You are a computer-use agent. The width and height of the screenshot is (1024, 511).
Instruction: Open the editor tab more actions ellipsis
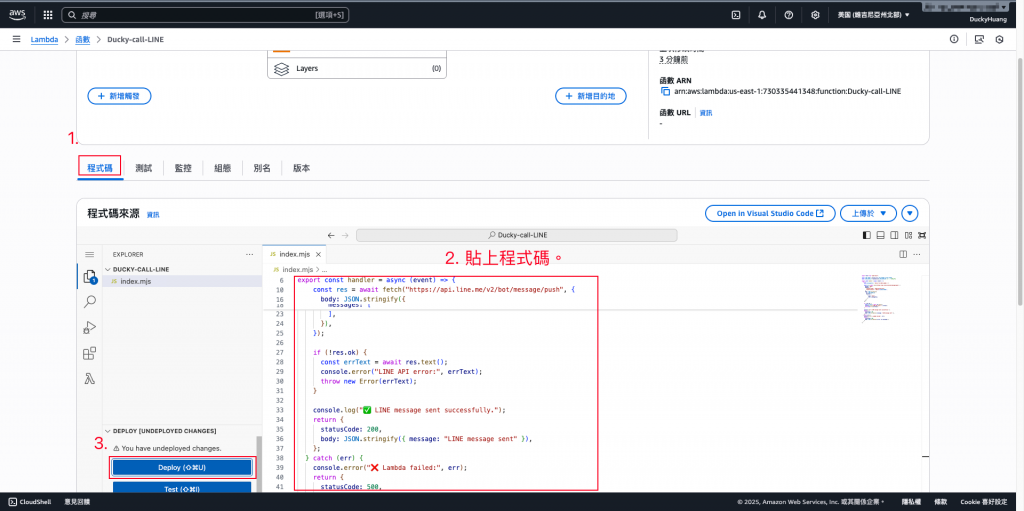(x=919, y=254)
